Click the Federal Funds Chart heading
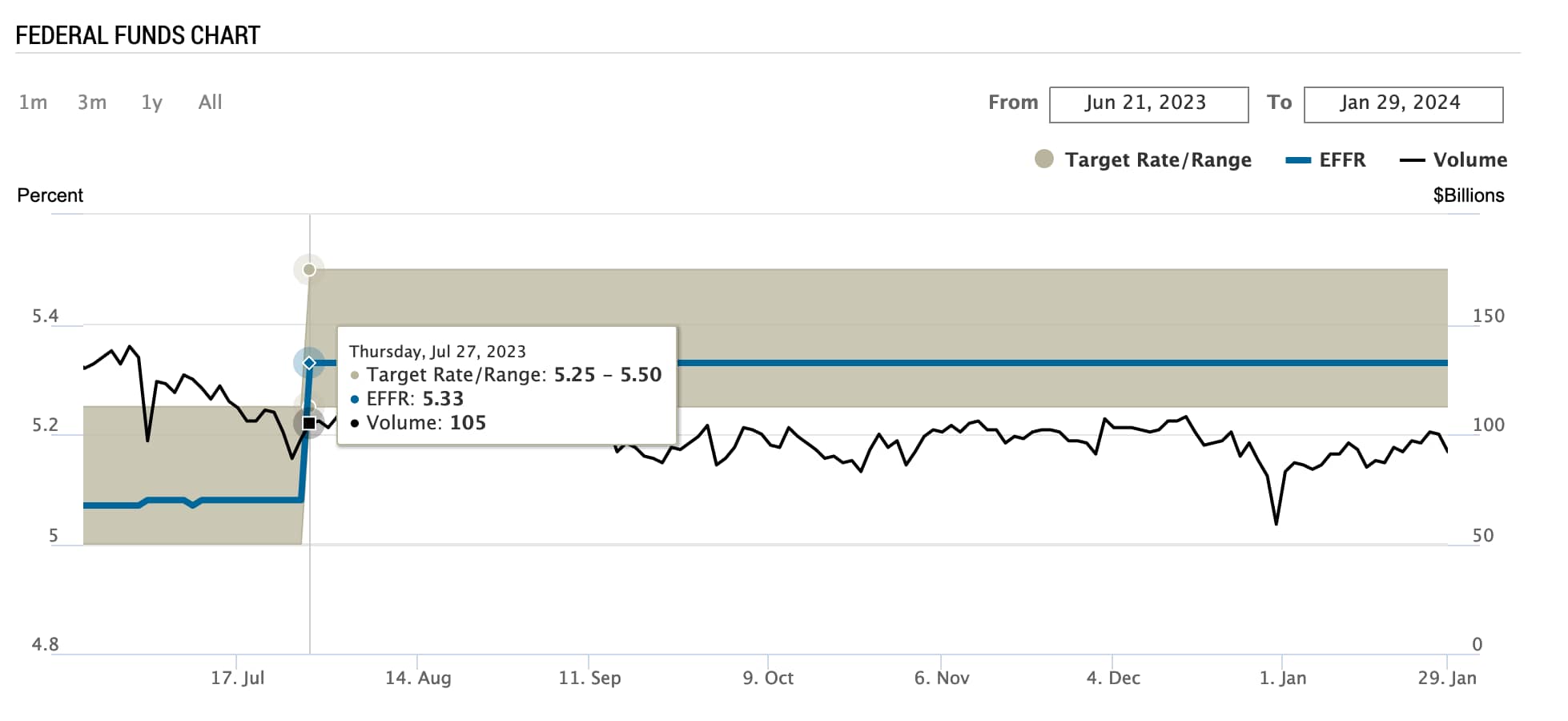This screenshot has width=1568, height=721. click(x=138, y=35)
